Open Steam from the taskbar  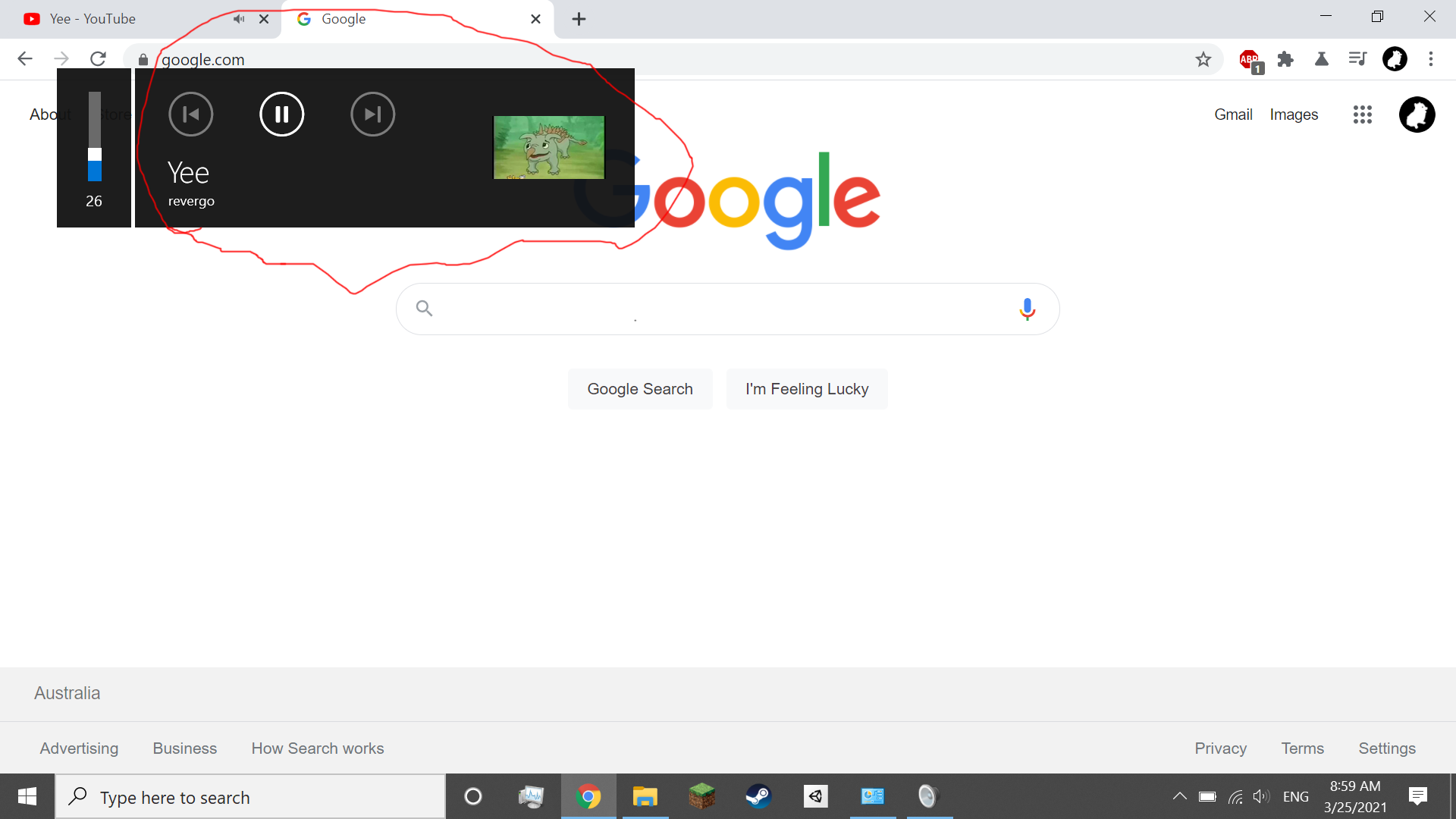[758, 796]
